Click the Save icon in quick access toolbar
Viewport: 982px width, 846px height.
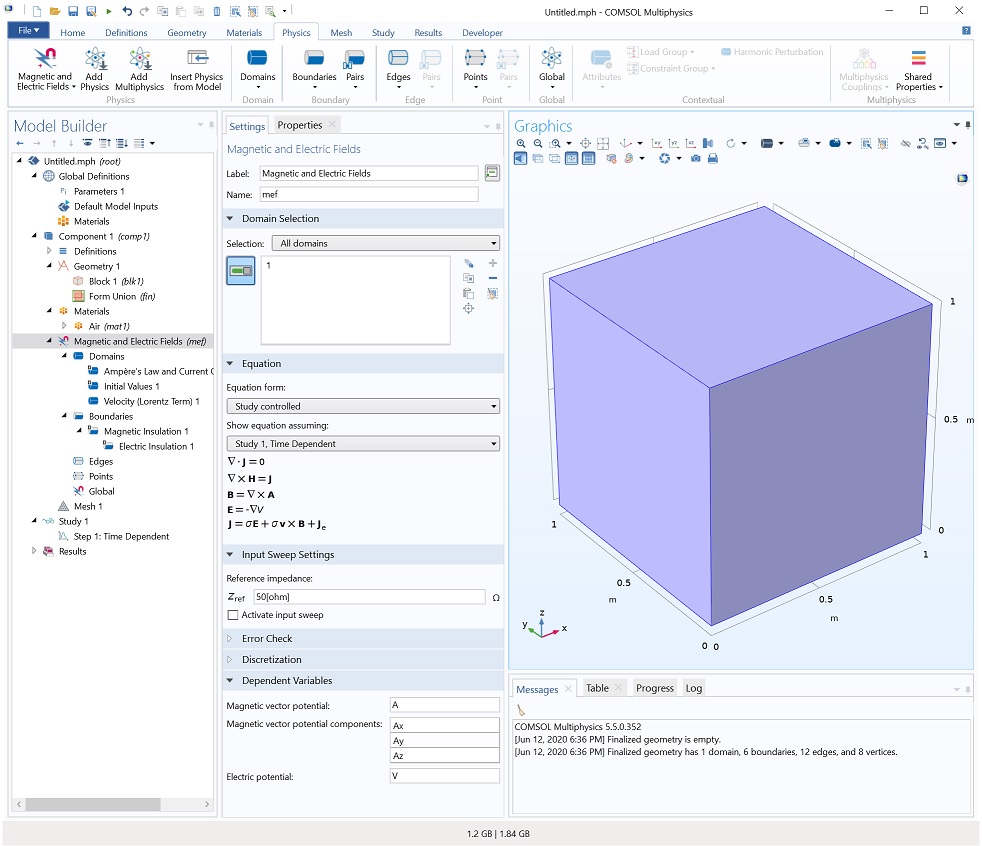[73, 11]
